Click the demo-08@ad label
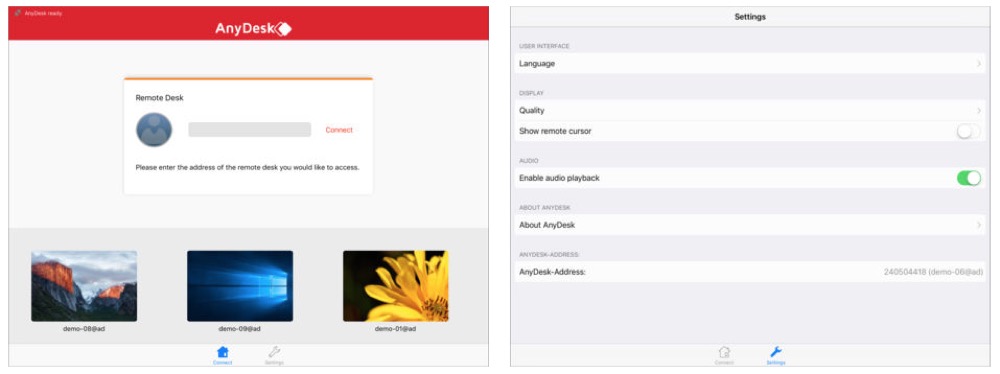 point(84,329)
